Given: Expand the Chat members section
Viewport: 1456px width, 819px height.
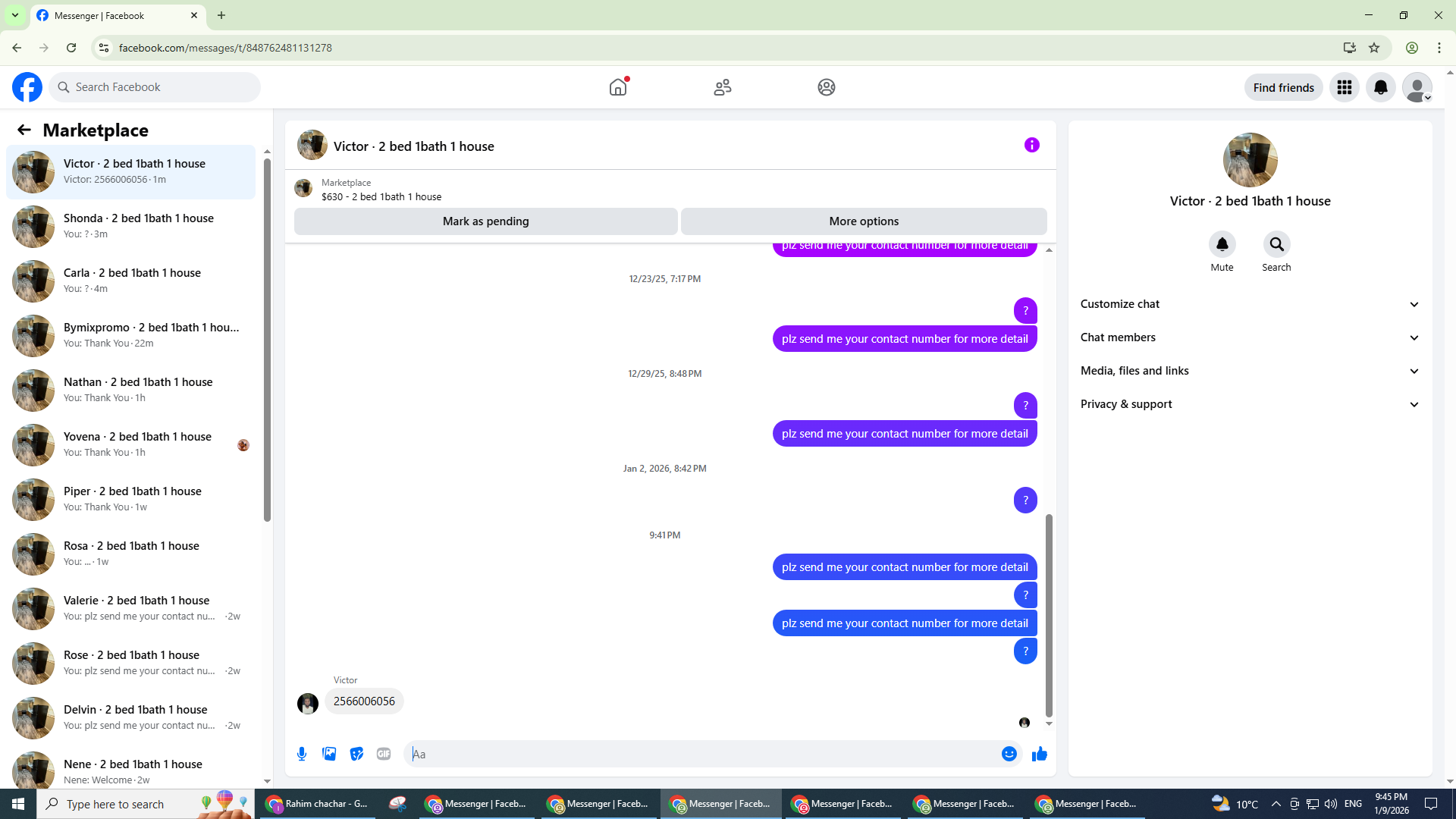Looking at the screenshot, I should [x=1250, y=337].
